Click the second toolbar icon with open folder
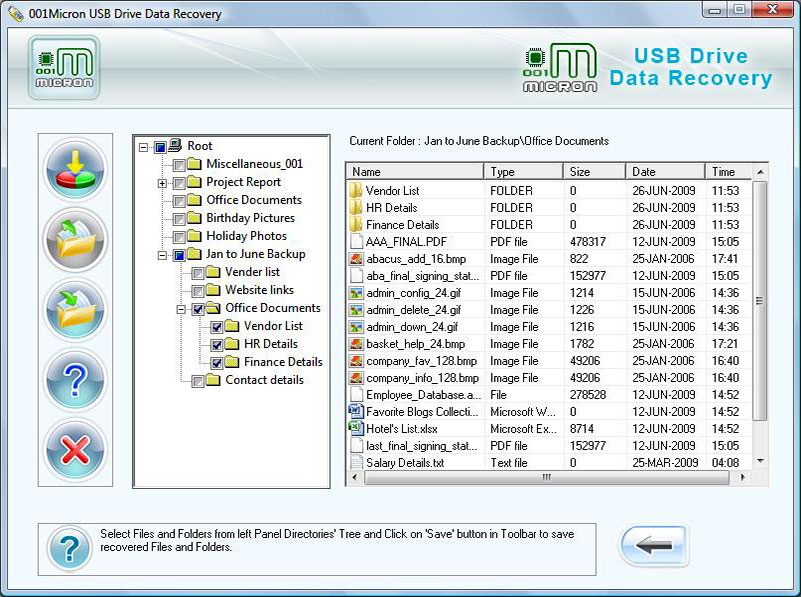801x597 pixels. pyautogui.click(x=75, y=240)
